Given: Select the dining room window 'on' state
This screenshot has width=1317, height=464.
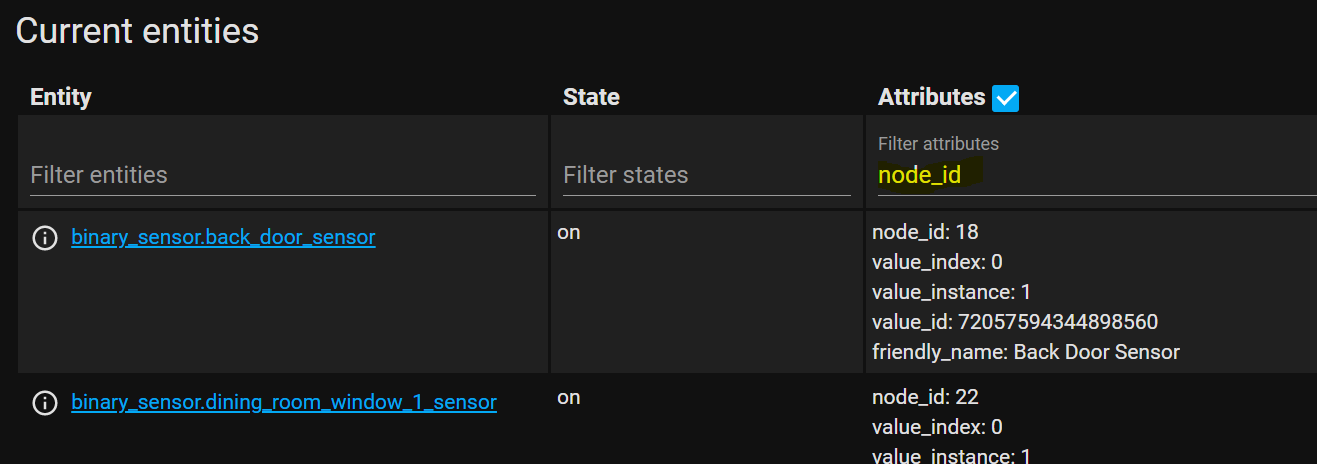Looking at the screenshot, I should pyautogui.click(x=569, y=397).
